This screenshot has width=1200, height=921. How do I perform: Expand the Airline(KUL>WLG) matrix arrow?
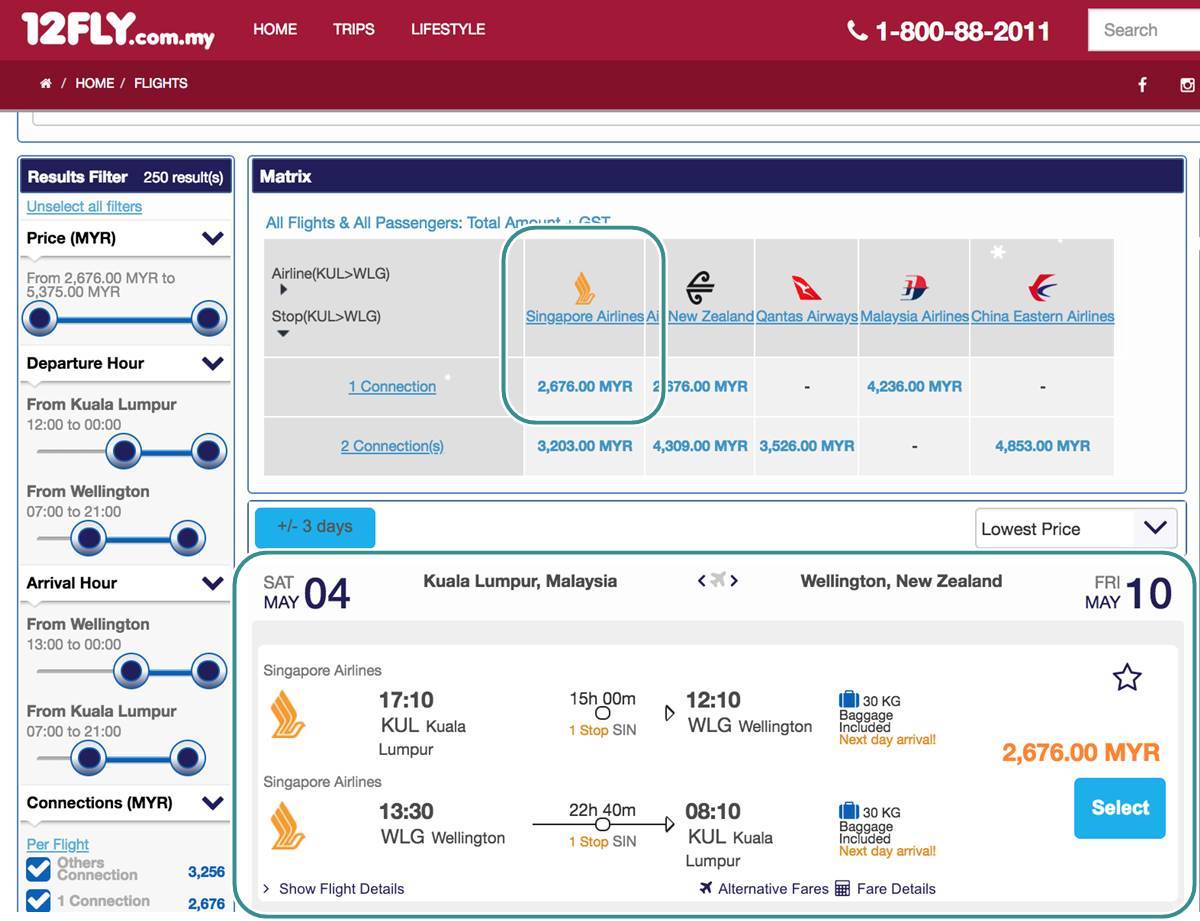(x=284, y=290)
